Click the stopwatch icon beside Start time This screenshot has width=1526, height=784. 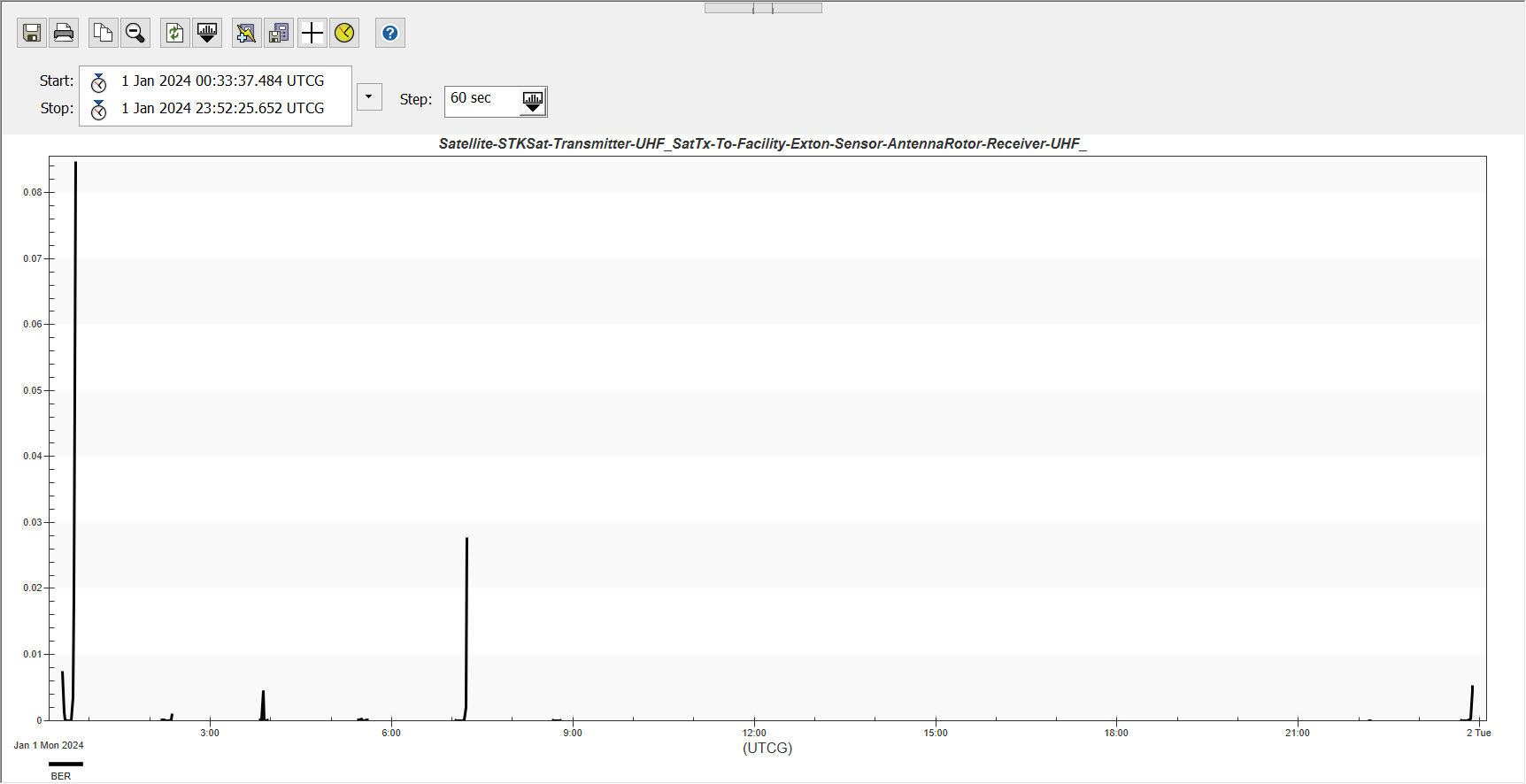(99, 82)
